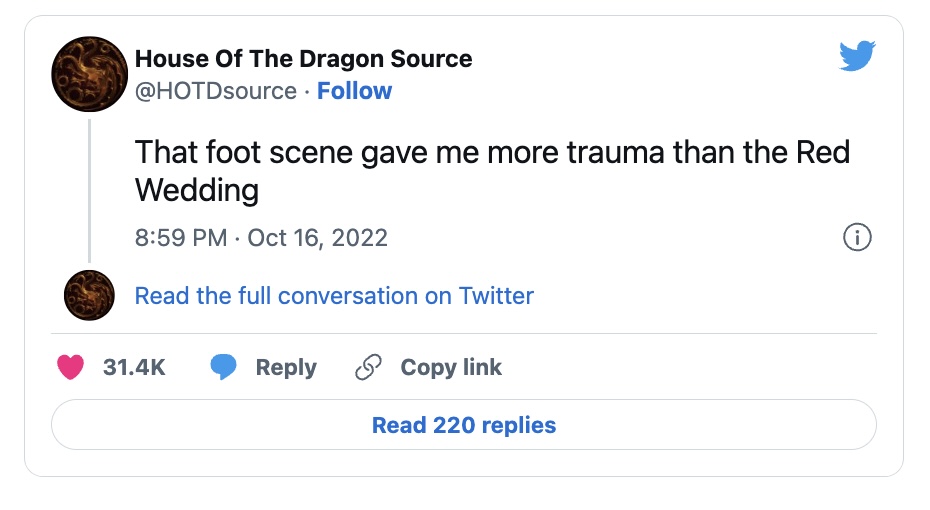Click the circled info icon
The image size is (930, 510).
click(x=858, y=238)
